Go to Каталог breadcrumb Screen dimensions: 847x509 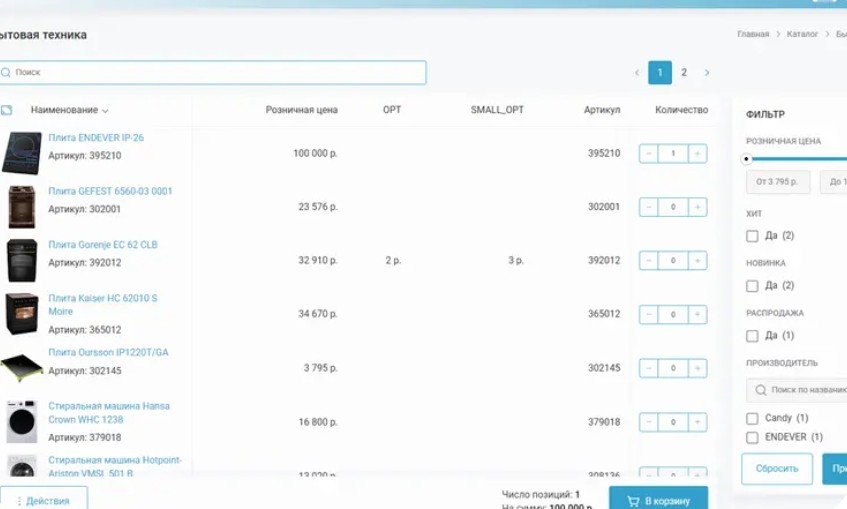tap(802, 34)
